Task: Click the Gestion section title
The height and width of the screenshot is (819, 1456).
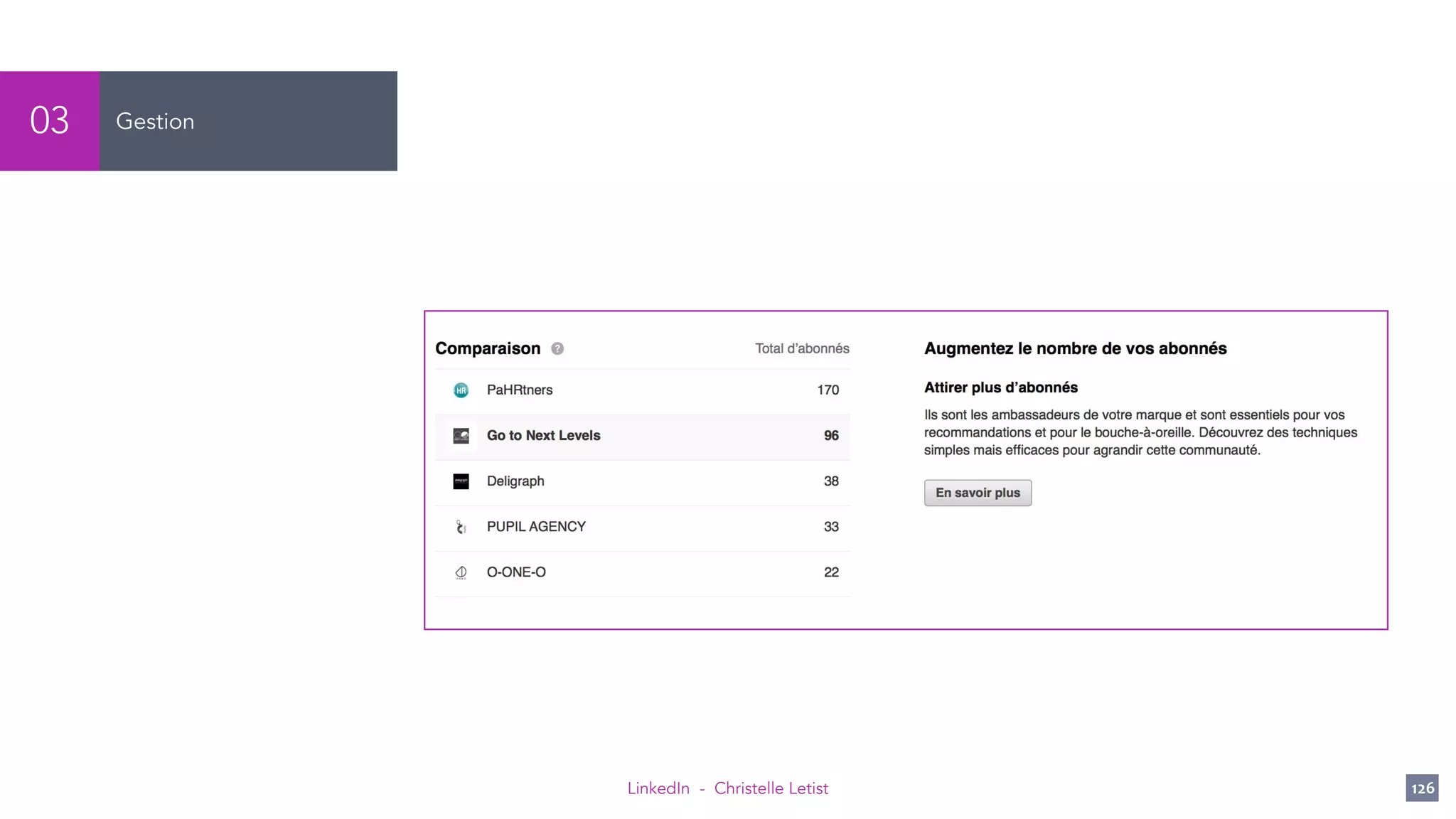Action: click(155, 121)
